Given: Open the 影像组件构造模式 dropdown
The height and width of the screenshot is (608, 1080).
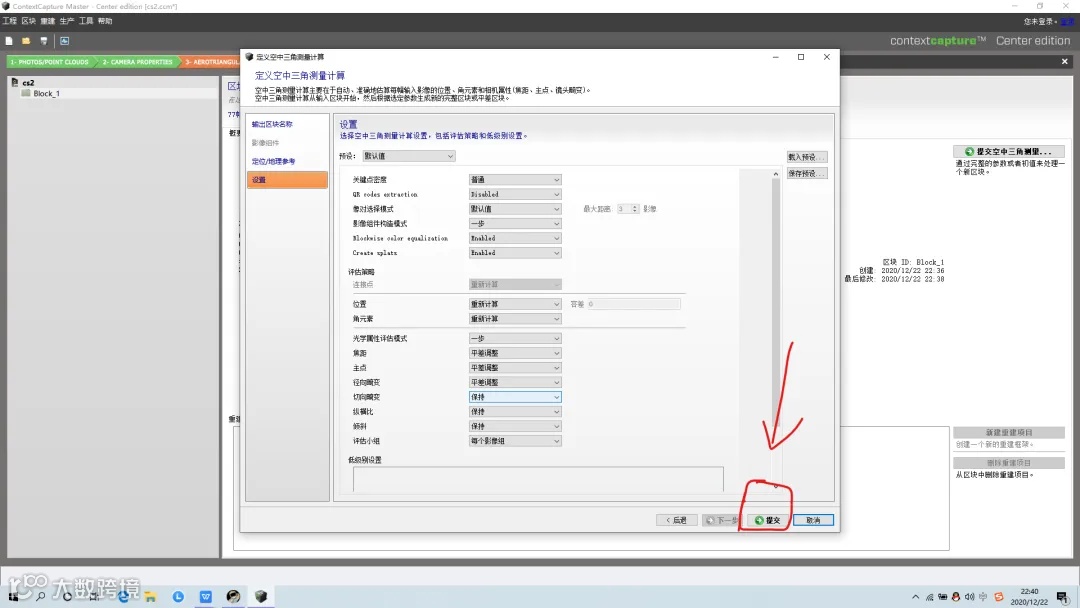Looking at the screenshot, I should pos(515,224).
